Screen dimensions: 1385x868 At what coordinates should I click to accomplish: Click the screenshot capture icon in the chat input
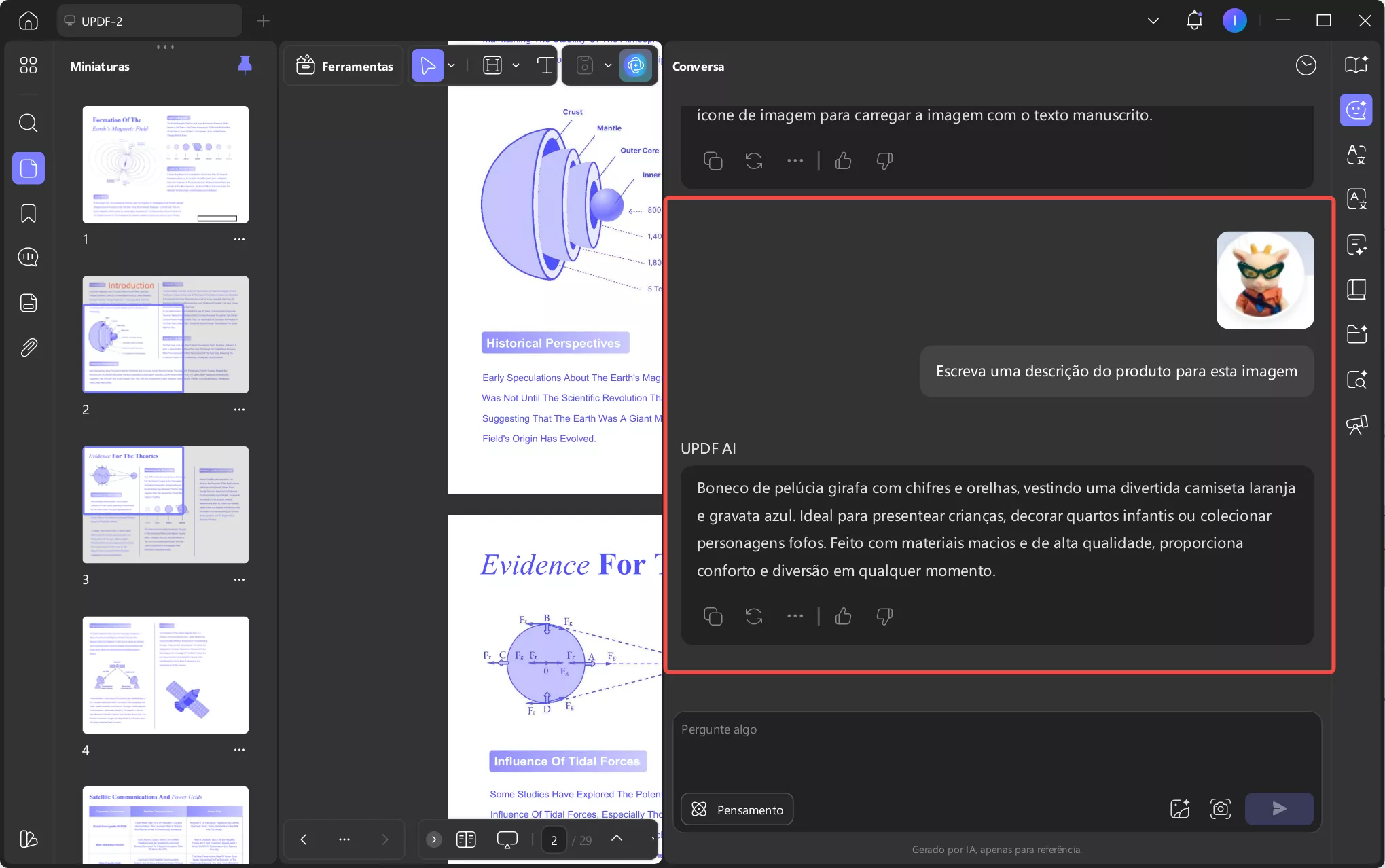coord(1220,809)
